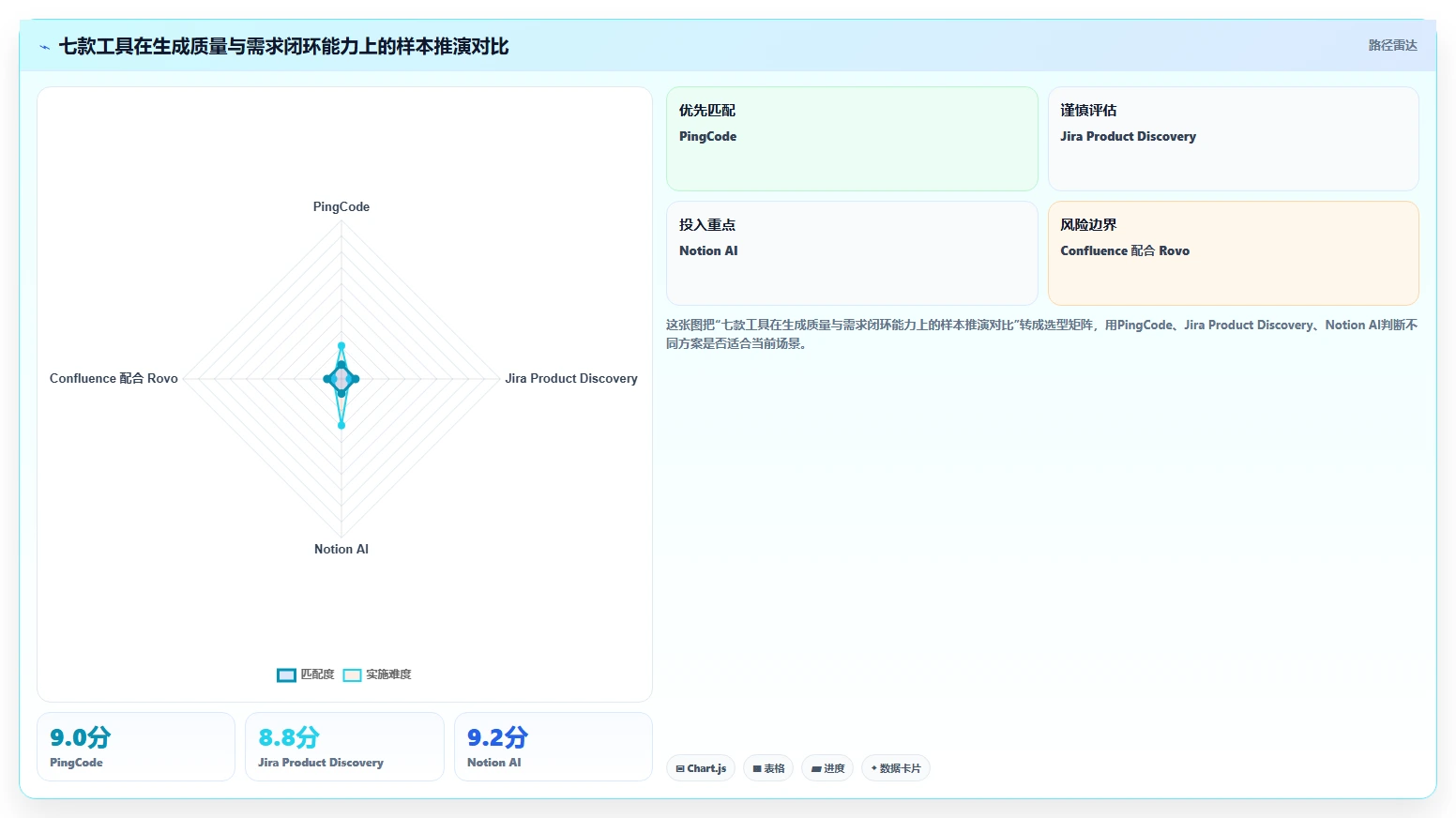Toggle the 实施难度 legend series
This screenshot has height=818, width=1456.
pyautogui.click(x=377, y=674)
